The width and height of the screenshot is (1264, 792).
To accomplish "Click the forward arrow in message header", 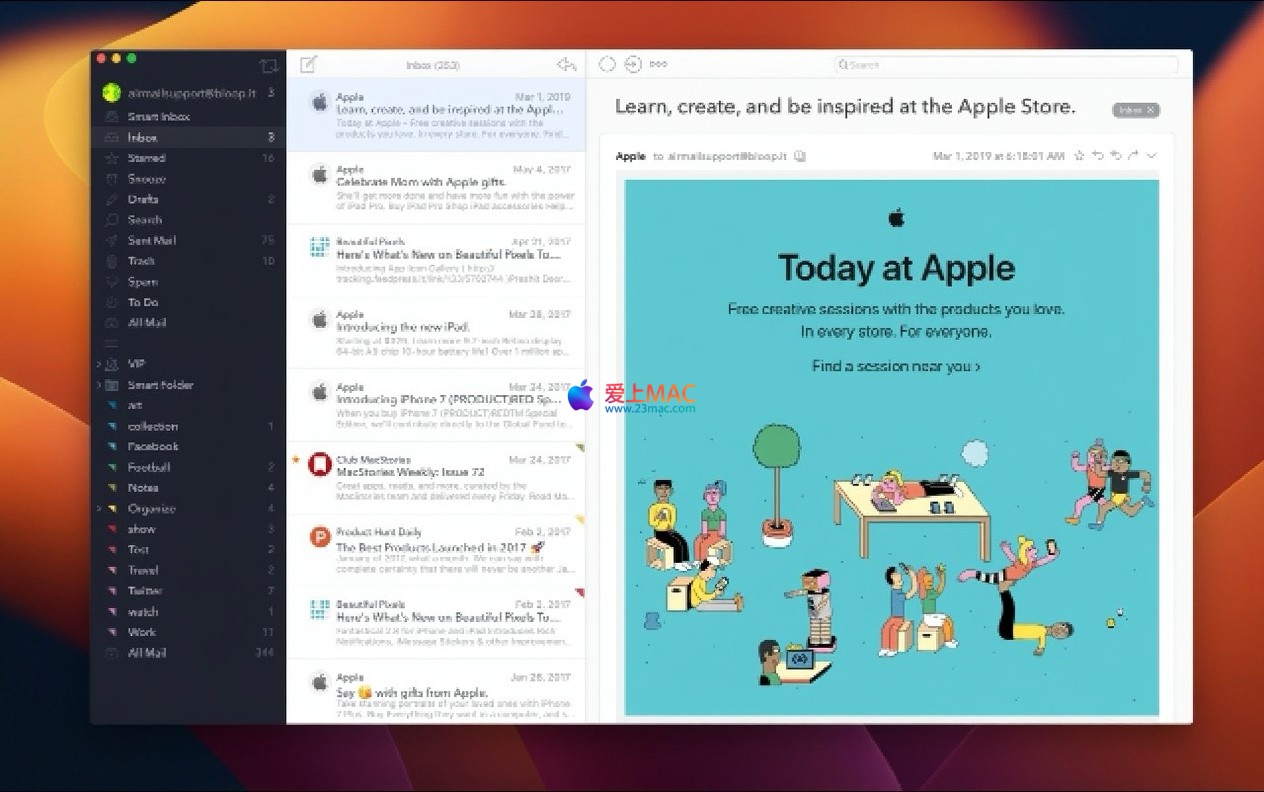I will [1133, 156].
